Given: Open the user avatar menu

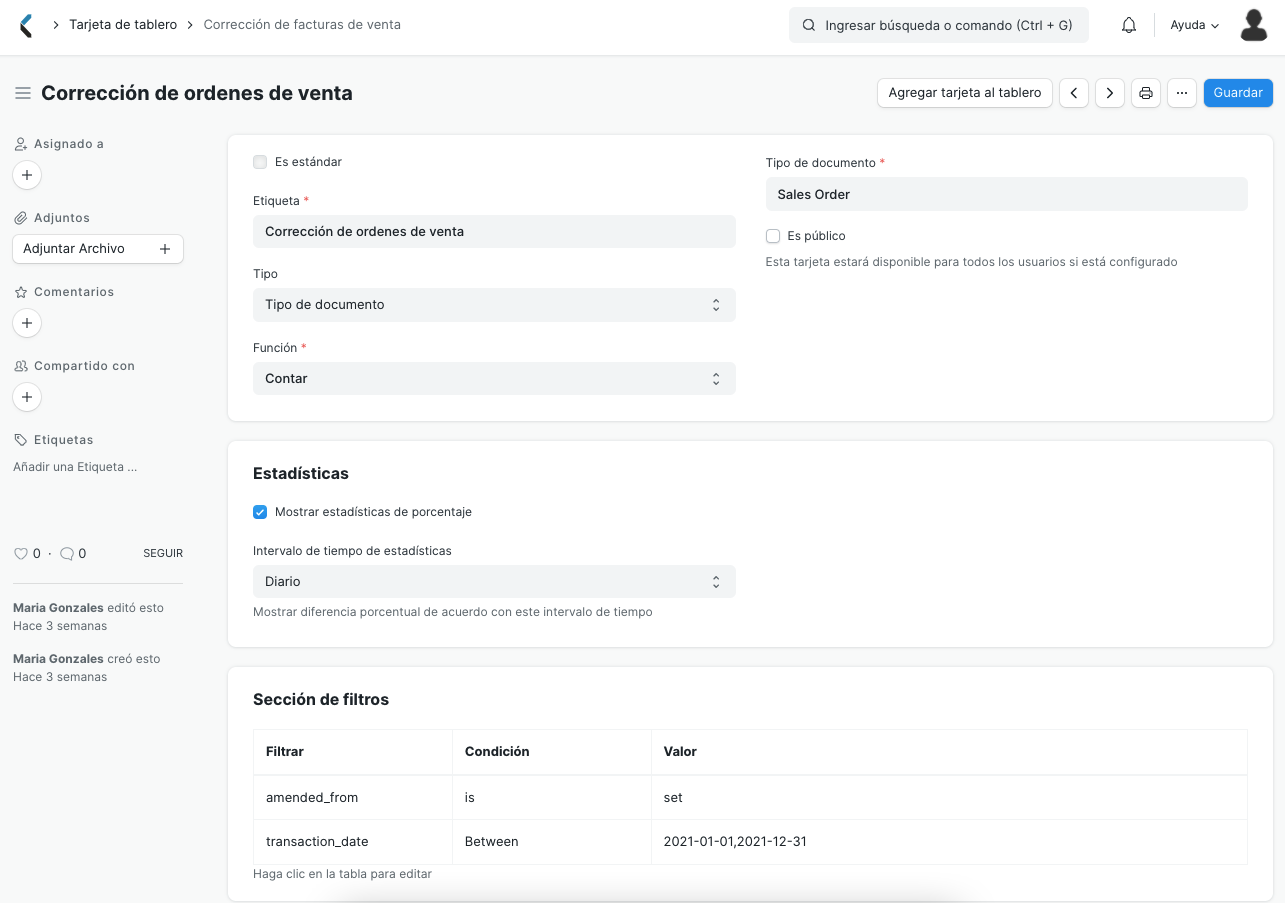Looking at the screenshot, I should pos(1253,25).
